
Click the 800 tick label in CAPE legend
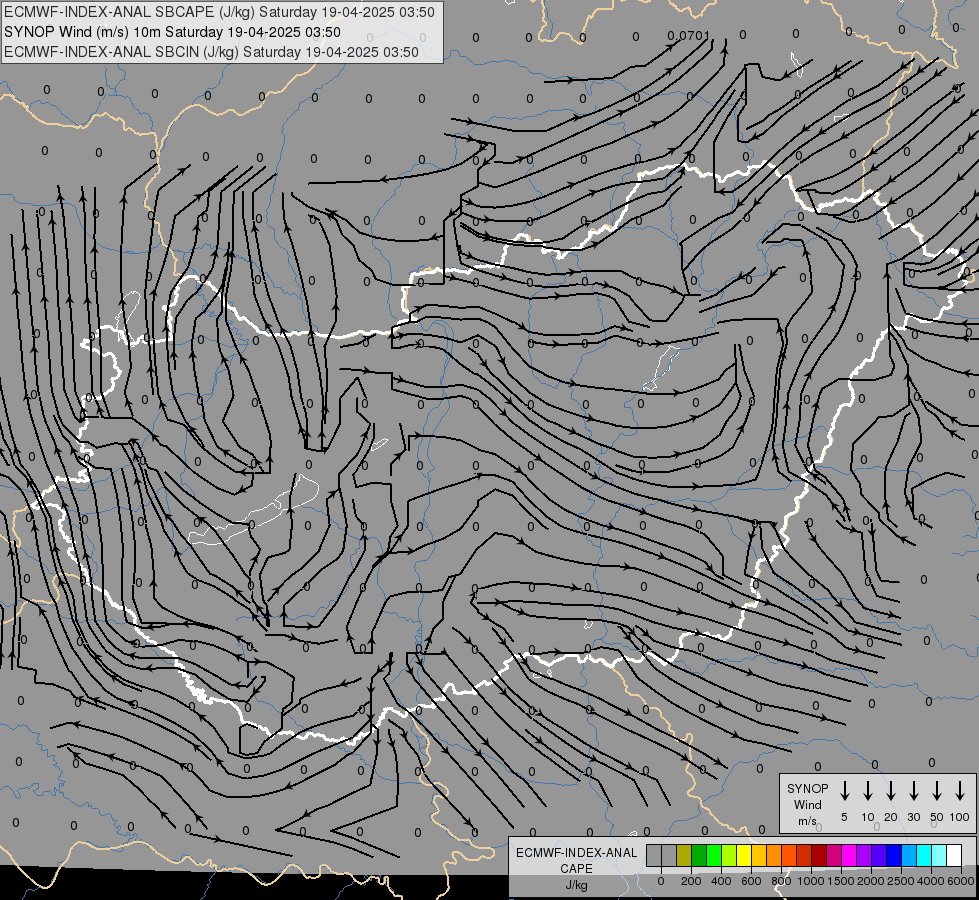[781, 881]
